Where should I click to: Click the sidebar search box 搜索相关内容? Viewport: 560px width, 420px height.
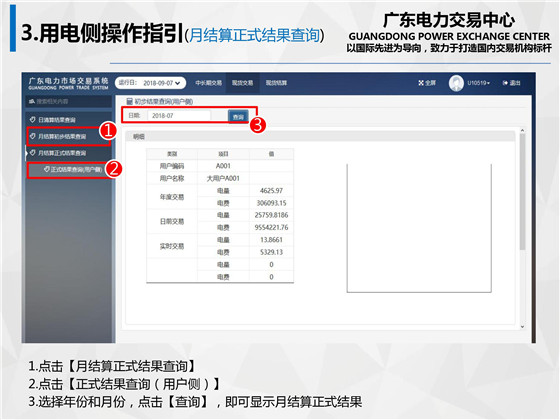[x=68, y=101]
